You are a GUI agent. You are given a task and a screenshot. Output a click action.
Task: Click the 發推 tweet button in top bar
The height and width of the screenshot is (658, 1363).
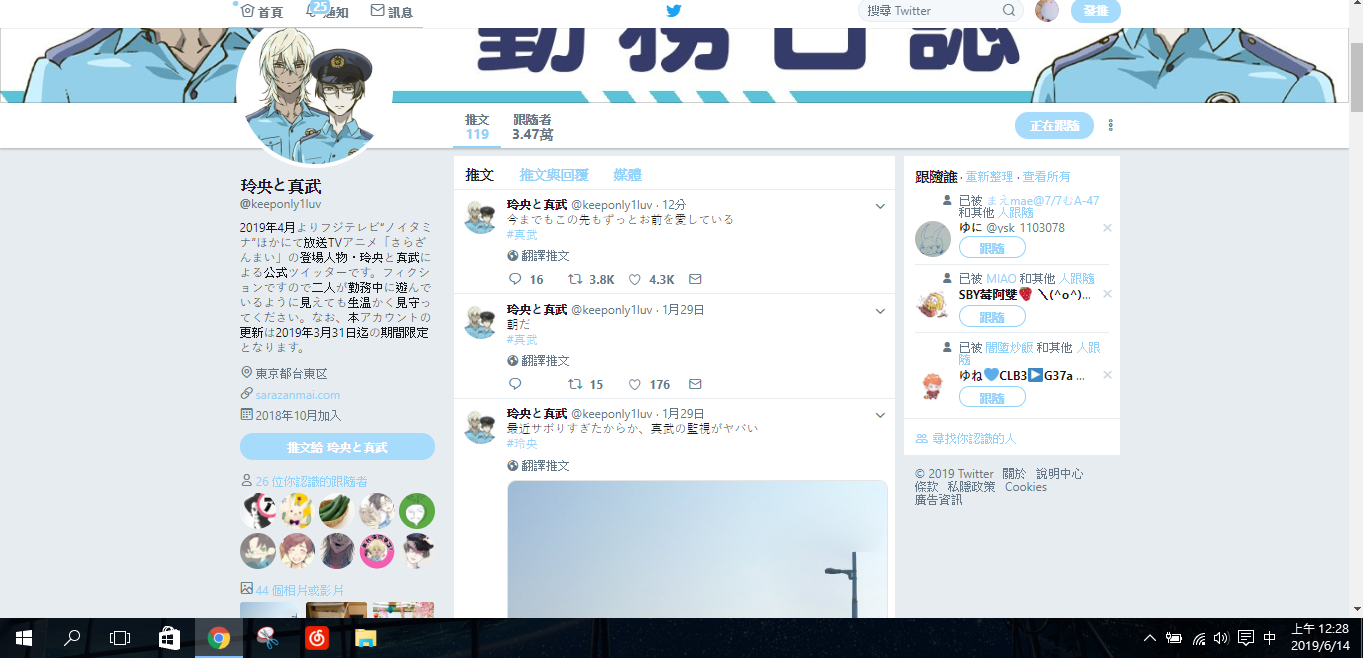tap(1096, 11)
